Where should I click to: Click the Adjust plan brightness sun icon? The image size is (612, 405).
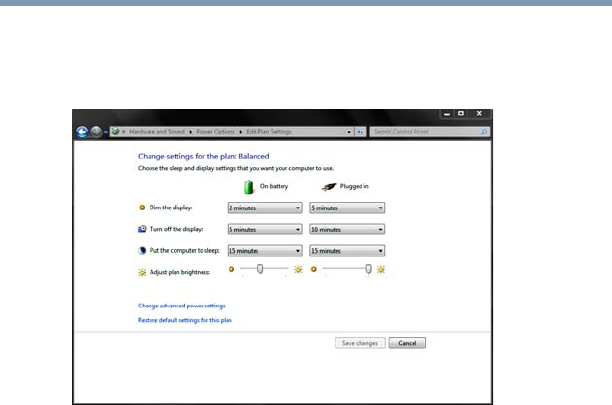[x=142, y=272]
